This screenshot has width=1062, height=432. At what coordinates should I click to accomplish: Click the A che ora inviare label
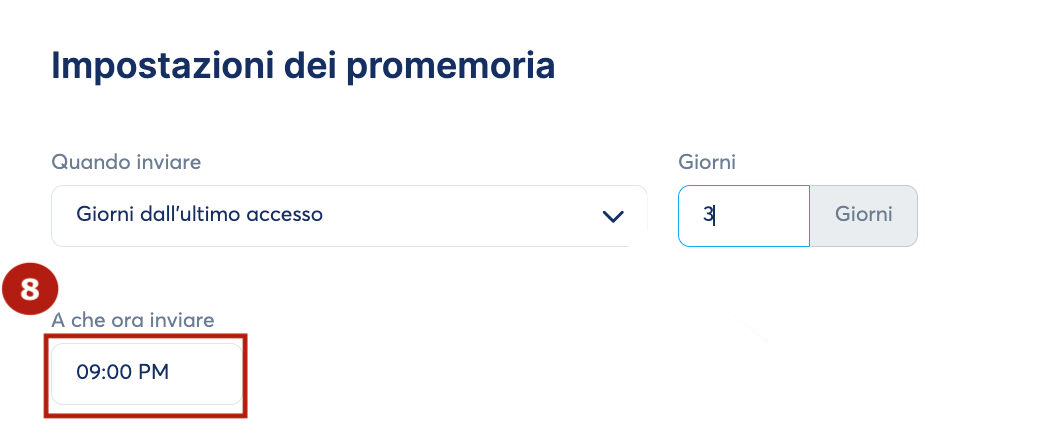(133, 320)
